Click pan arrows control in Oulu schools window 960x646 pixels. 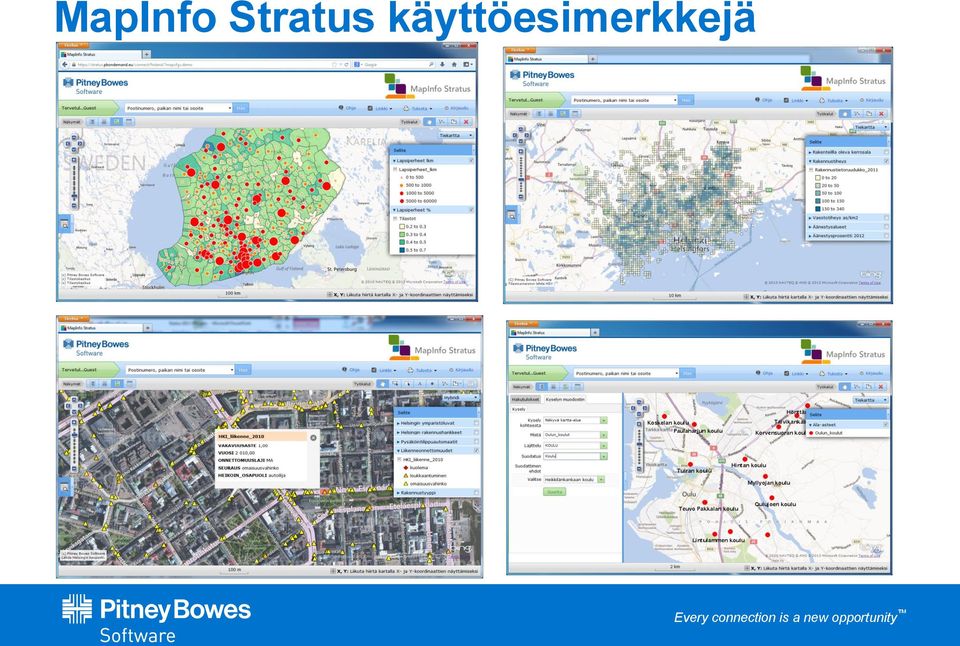point(639,408)
